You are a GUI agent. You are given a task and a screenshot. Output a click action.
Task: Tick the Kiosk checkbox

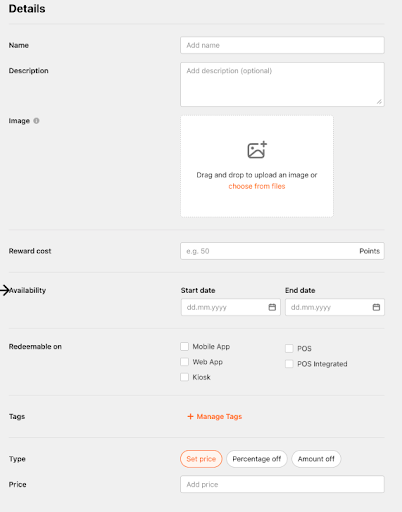[184, 377]
